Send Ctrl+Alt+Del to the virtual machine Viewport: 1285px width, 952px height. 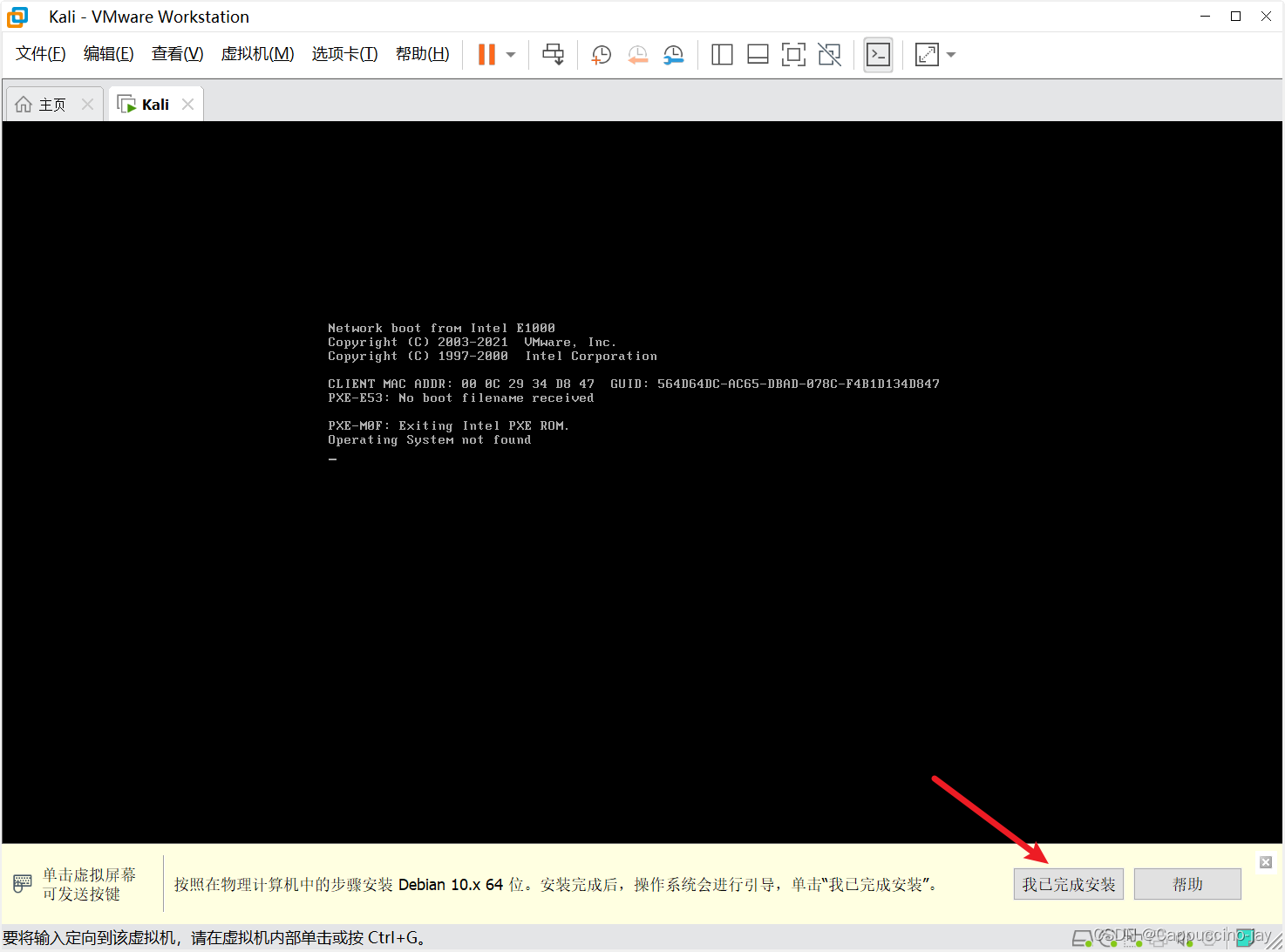tap(553, 55)
